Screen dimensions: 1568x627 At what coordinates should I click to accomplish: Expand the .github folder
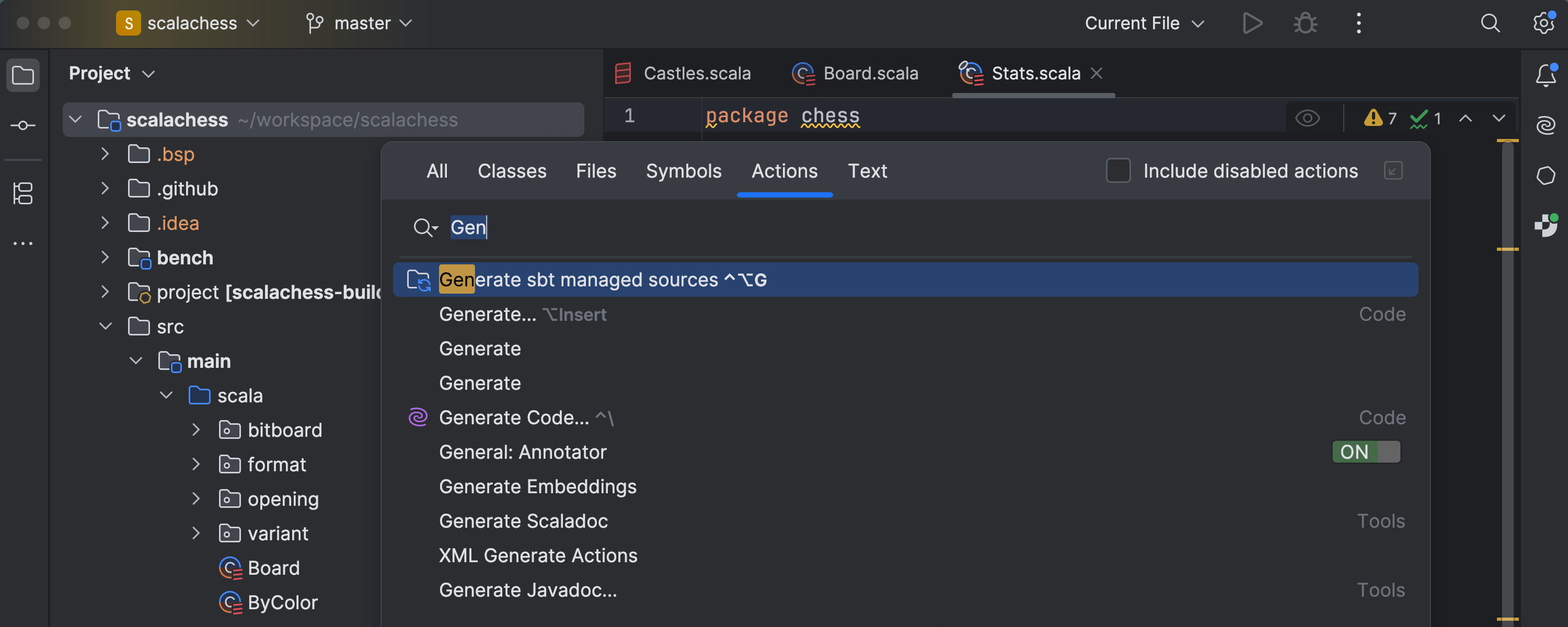(x=105, y=189)
